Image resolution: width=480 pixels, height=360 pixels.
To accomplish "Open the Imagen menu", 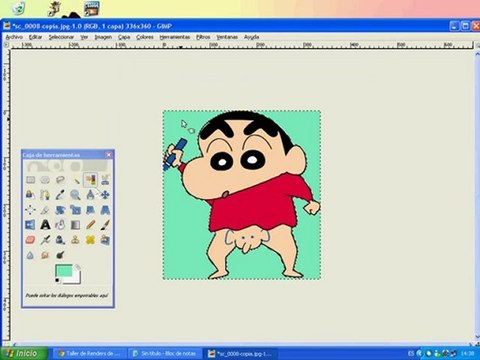I will (x=103, y=37).
